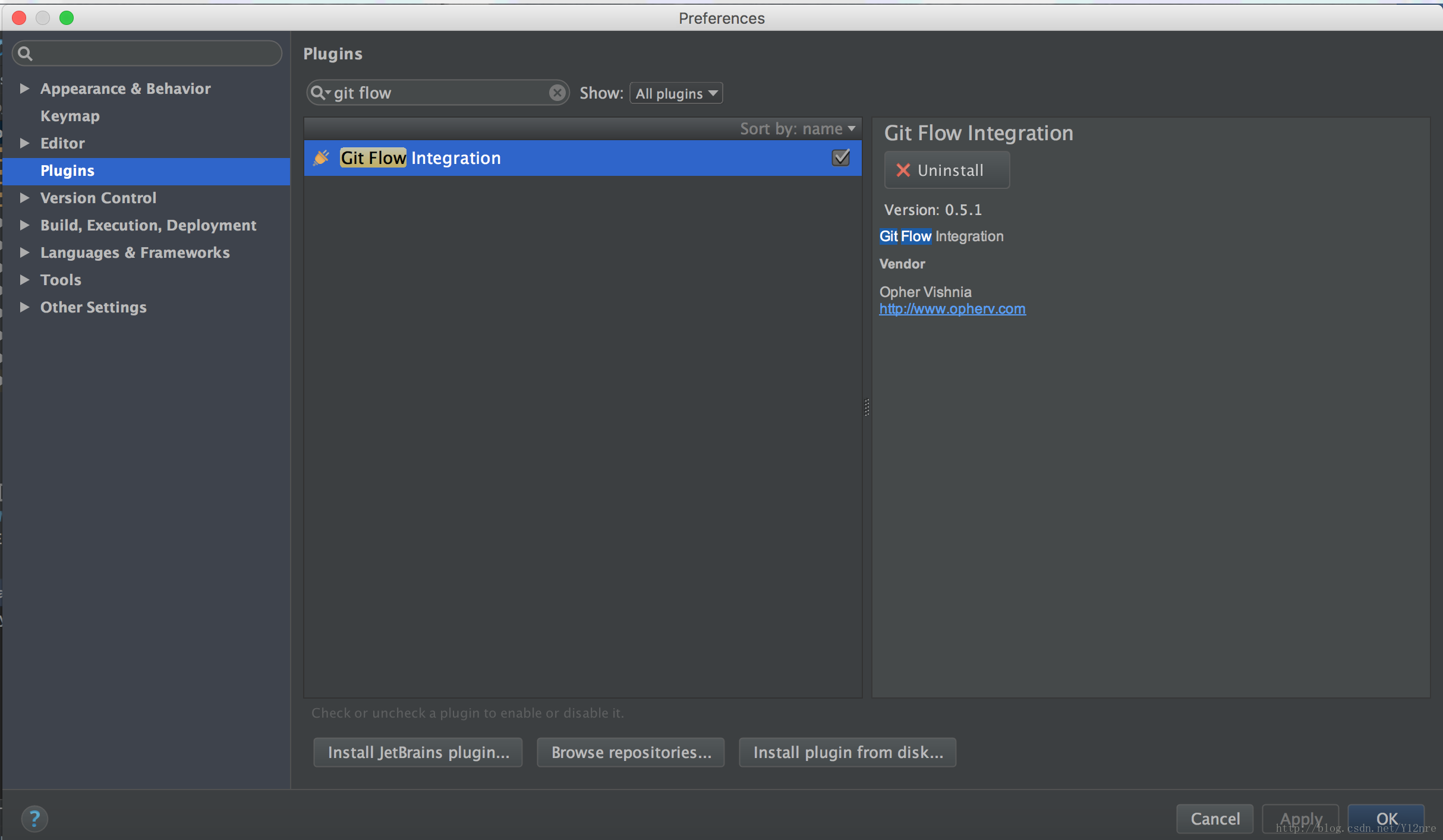Cancel the Preferences dialog

point(1215,819)
